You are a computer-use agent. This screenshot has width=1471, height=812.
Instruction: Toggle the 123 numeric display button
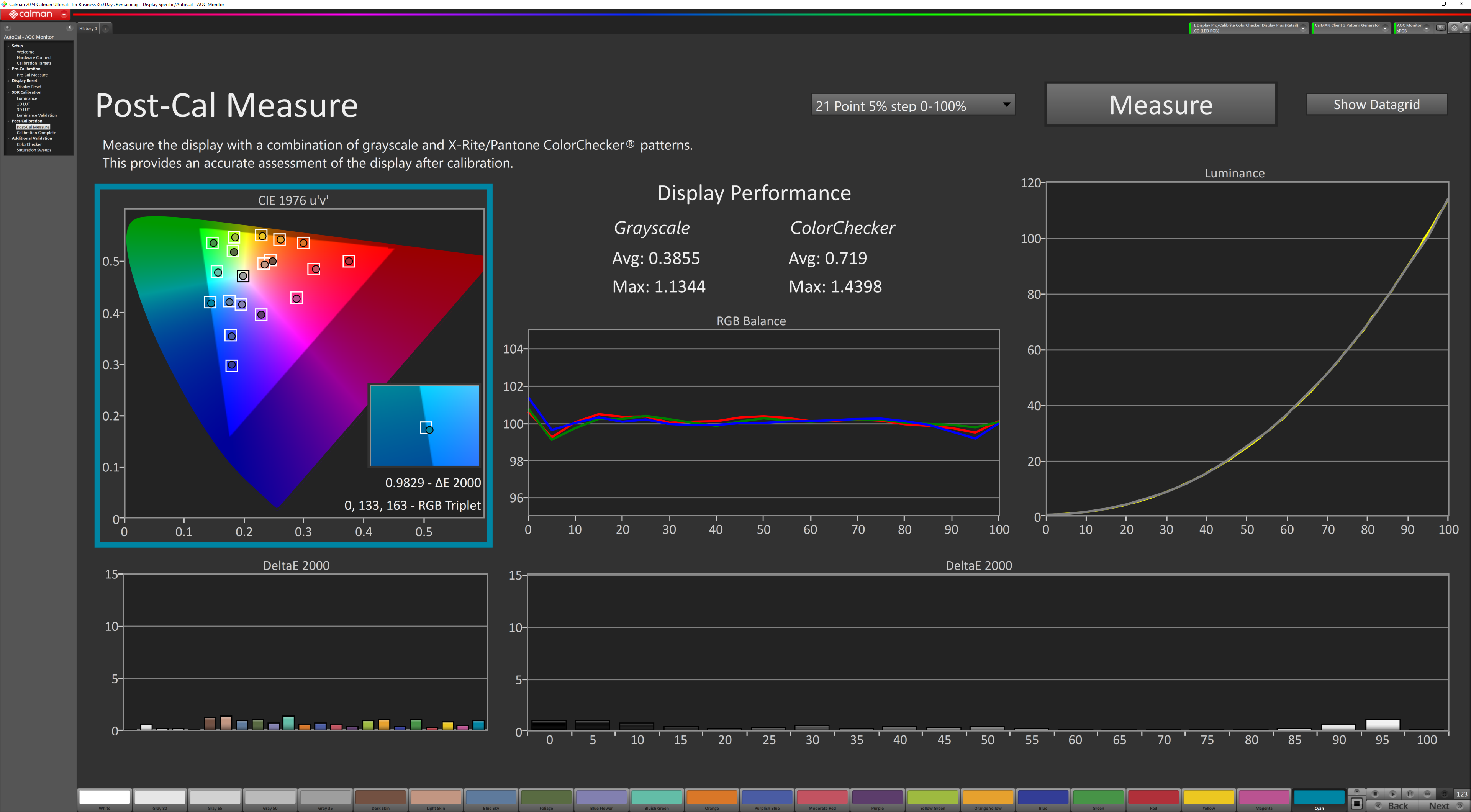pyautogui.click(x=1461, y=794)
